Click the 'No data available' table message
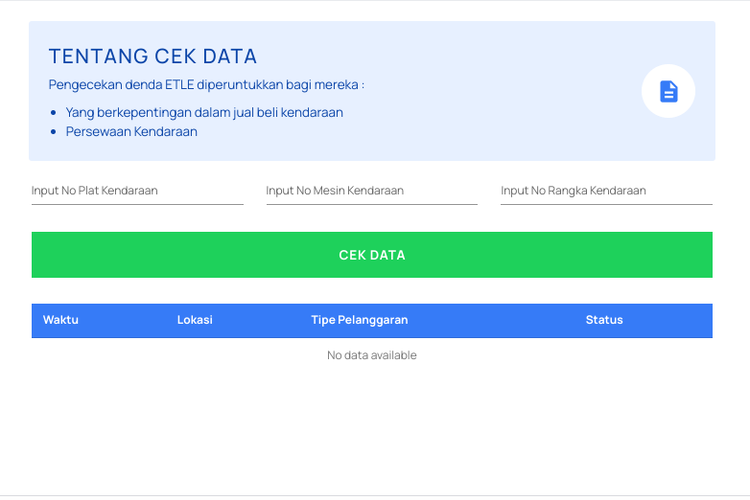Viewport: 750px width, 500px height. (x=371, y=355)
